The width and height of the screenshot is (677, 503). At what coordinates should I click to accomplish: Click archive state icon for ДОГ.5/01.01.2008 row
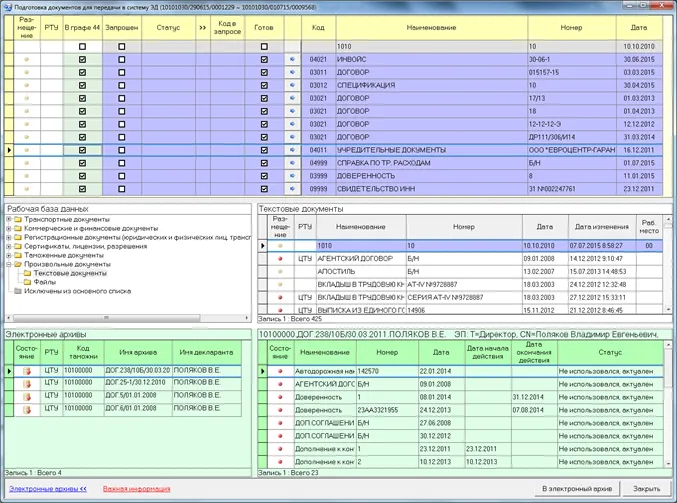[x=27, y=397]
